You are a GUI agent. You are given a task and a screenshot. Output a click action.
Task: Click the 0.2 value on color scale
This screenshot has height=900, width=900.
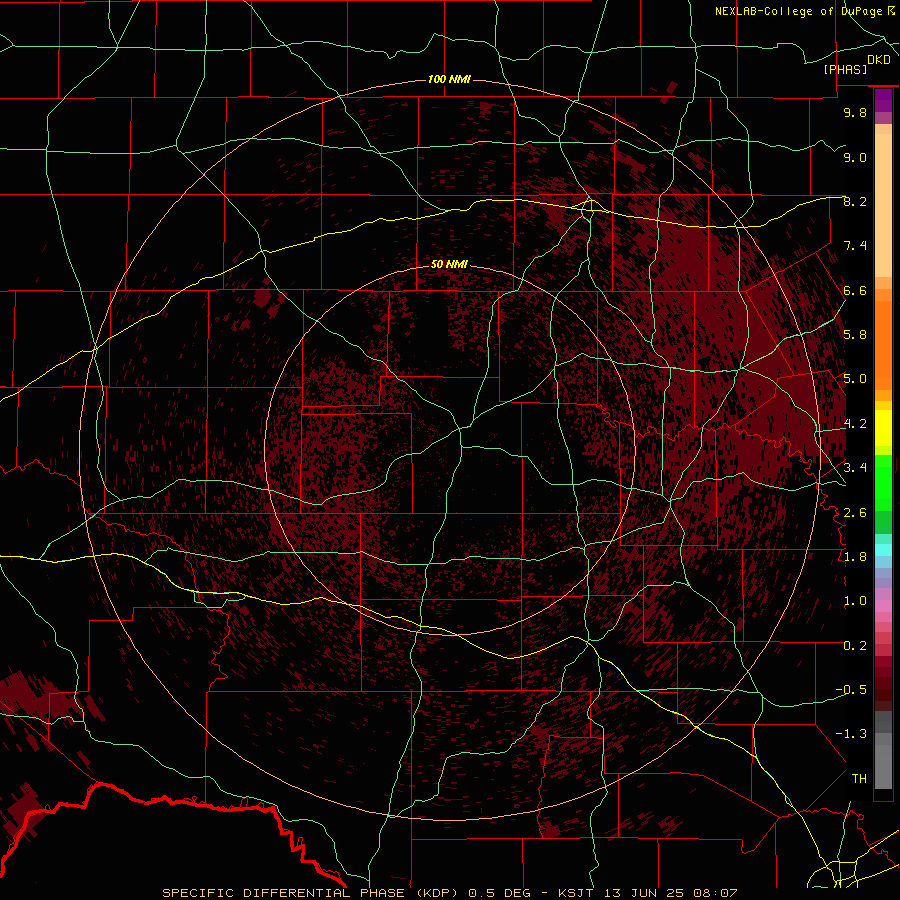pyautogui.click(x=855, y=646)
